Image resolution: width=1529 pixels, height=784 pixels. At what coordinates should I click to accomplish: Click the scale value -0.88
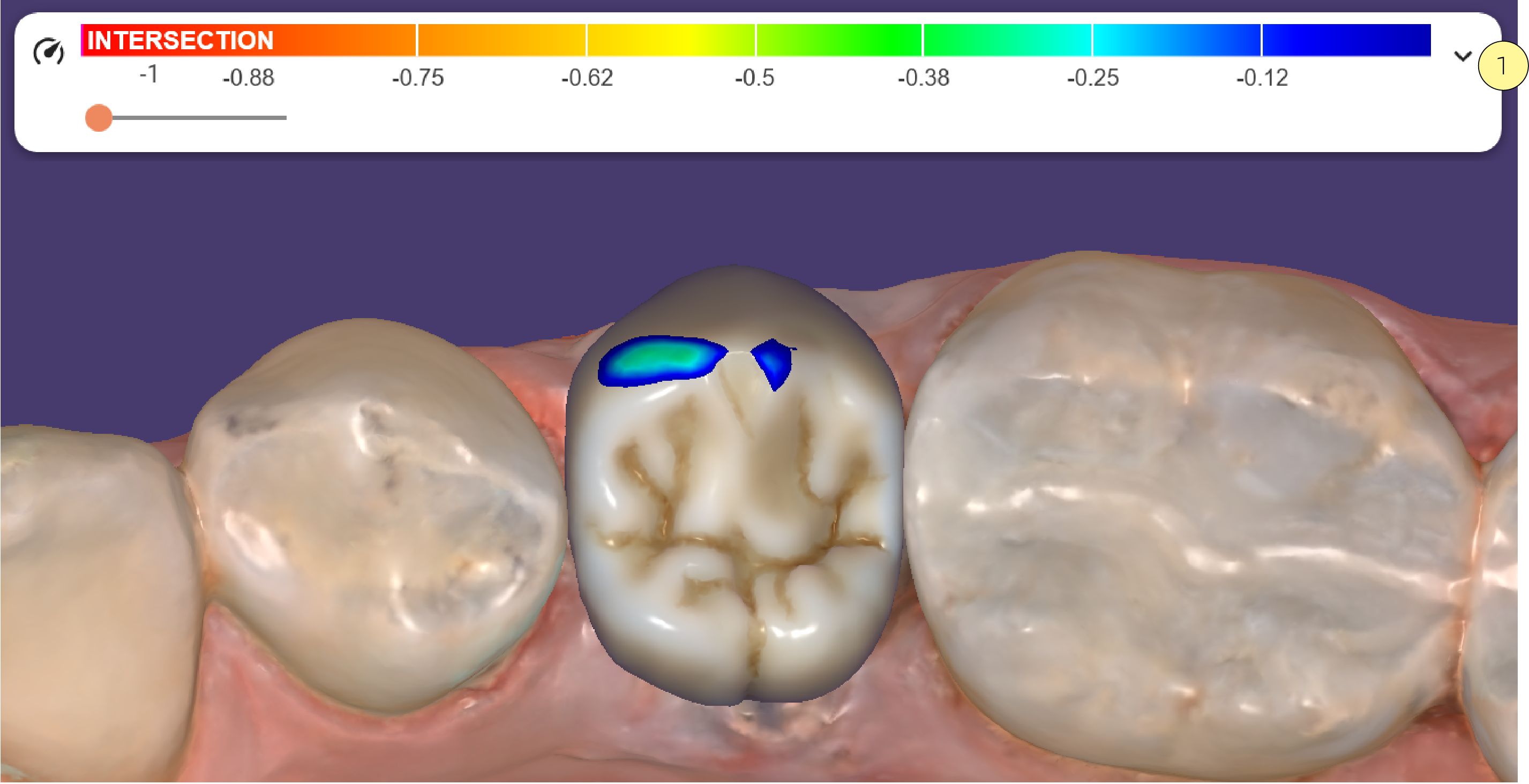click(248, 77)
